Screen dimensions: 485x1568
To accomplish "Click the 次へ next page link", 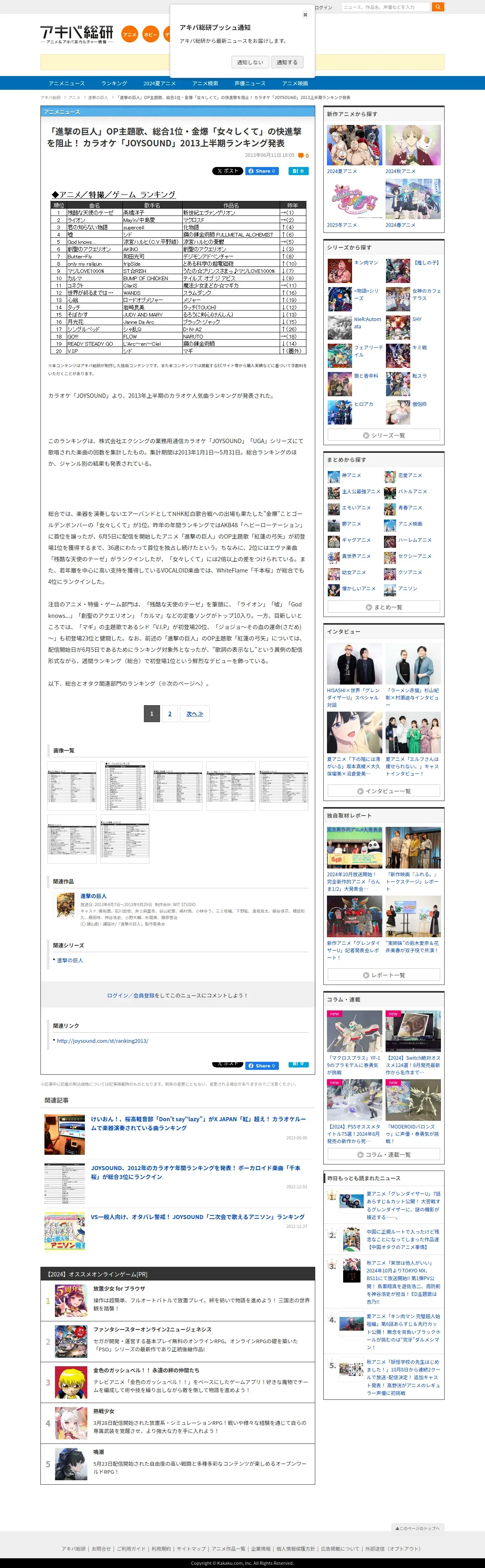I will pyautogui.click(x=195, y=713).
